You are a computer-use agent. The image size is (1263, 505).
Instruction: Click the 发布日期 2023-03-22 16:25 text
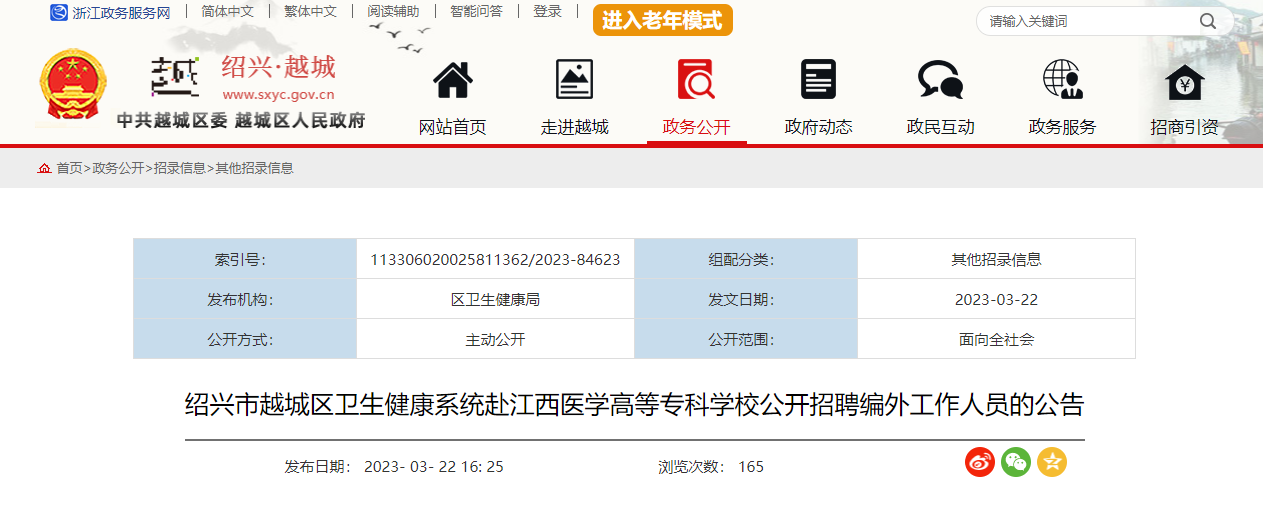(x=394, y=467)
